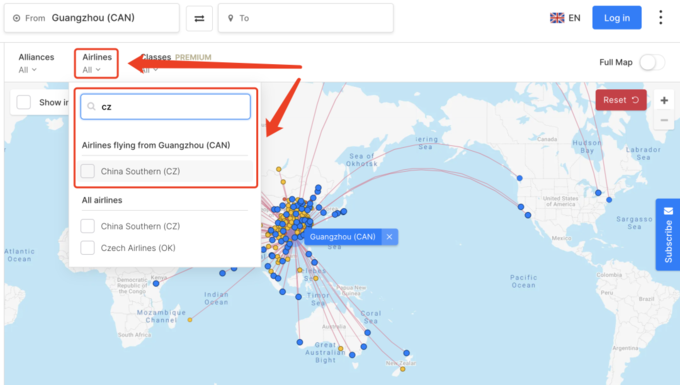Open the Subscribe side tab
Screen dimensions: 680x385
pyautogui.click(x=668, y=235)
